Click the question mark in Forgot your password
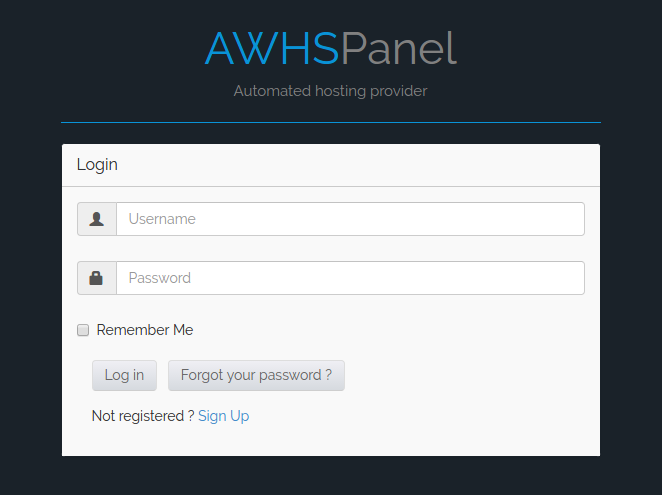662x495 pixels. tap(328, 375)
